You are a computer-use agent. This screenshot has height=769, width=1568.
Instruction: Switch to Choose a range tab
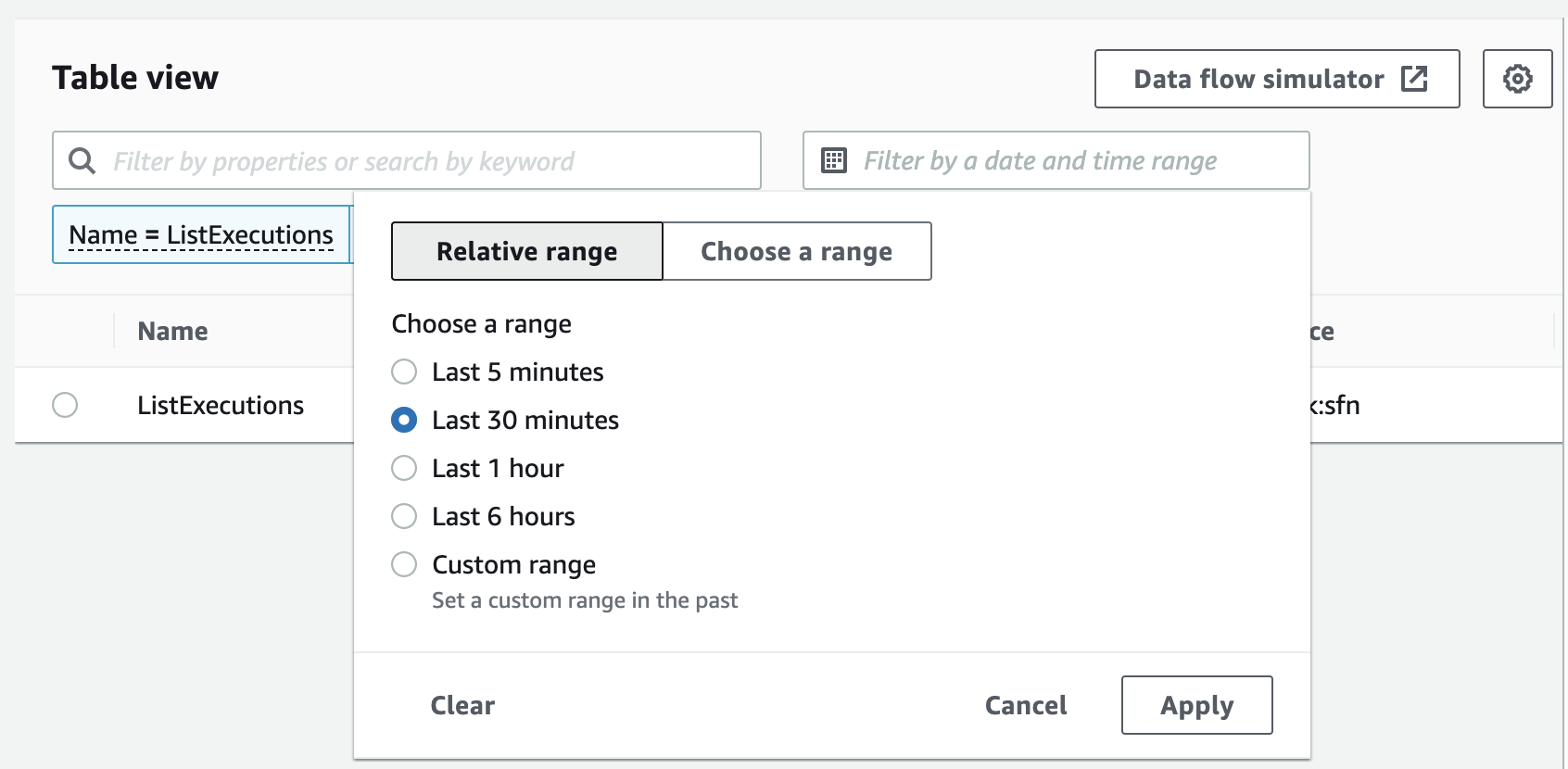(796, 251)
